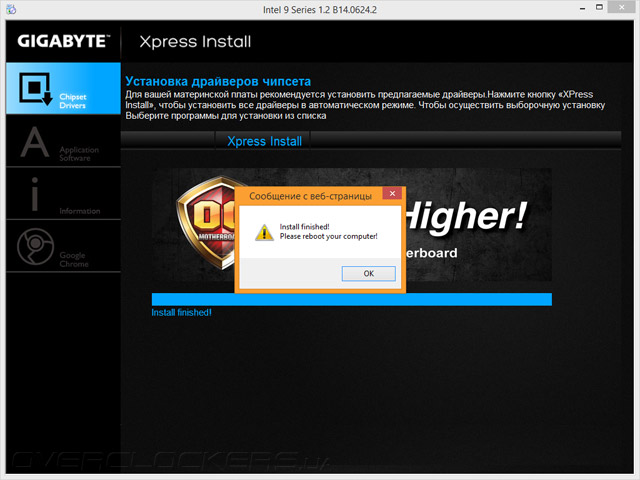Open the Google Chrome section

pos(63,246)
